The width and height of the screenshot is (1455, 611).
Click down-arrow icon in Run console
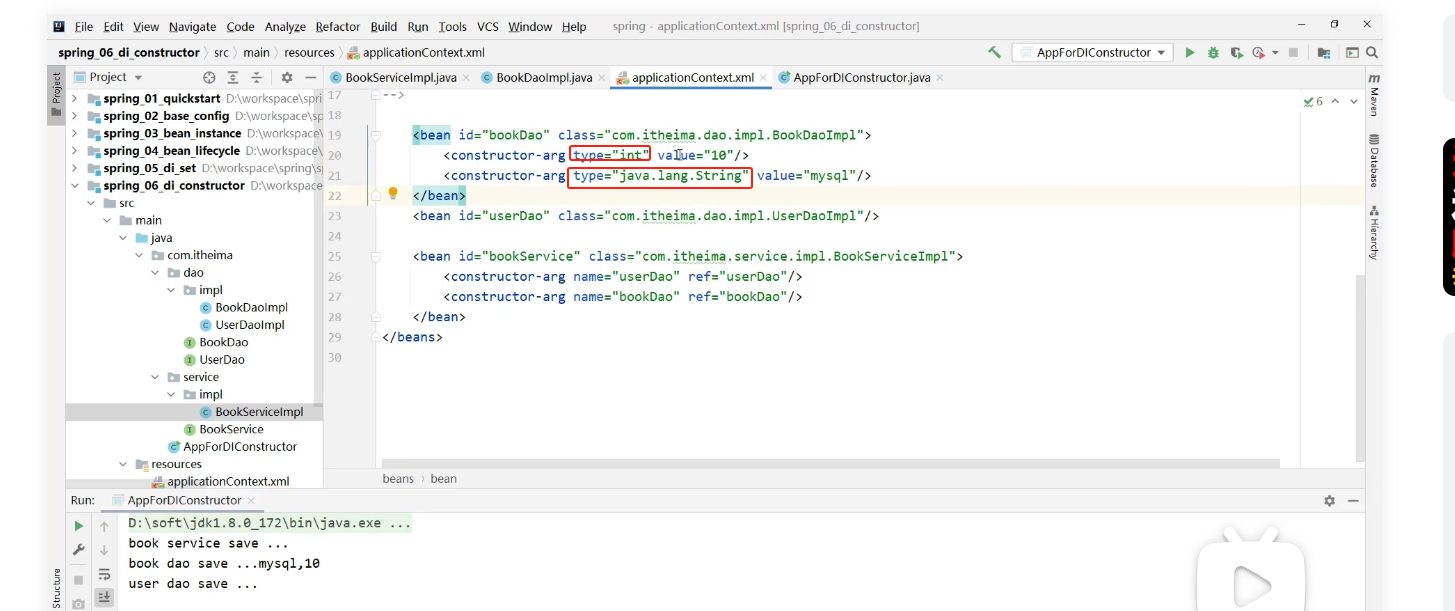tap(104, 550)
